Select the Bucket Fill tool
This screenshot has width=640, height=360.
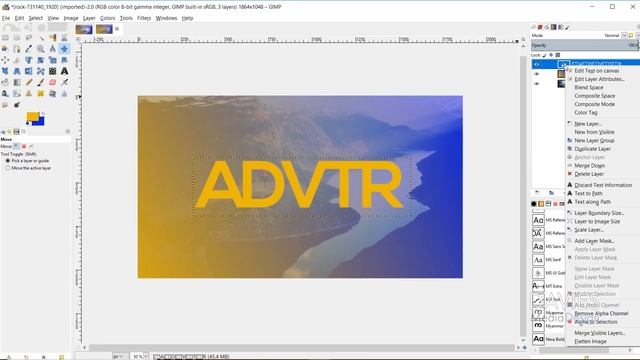coord(5,82)
